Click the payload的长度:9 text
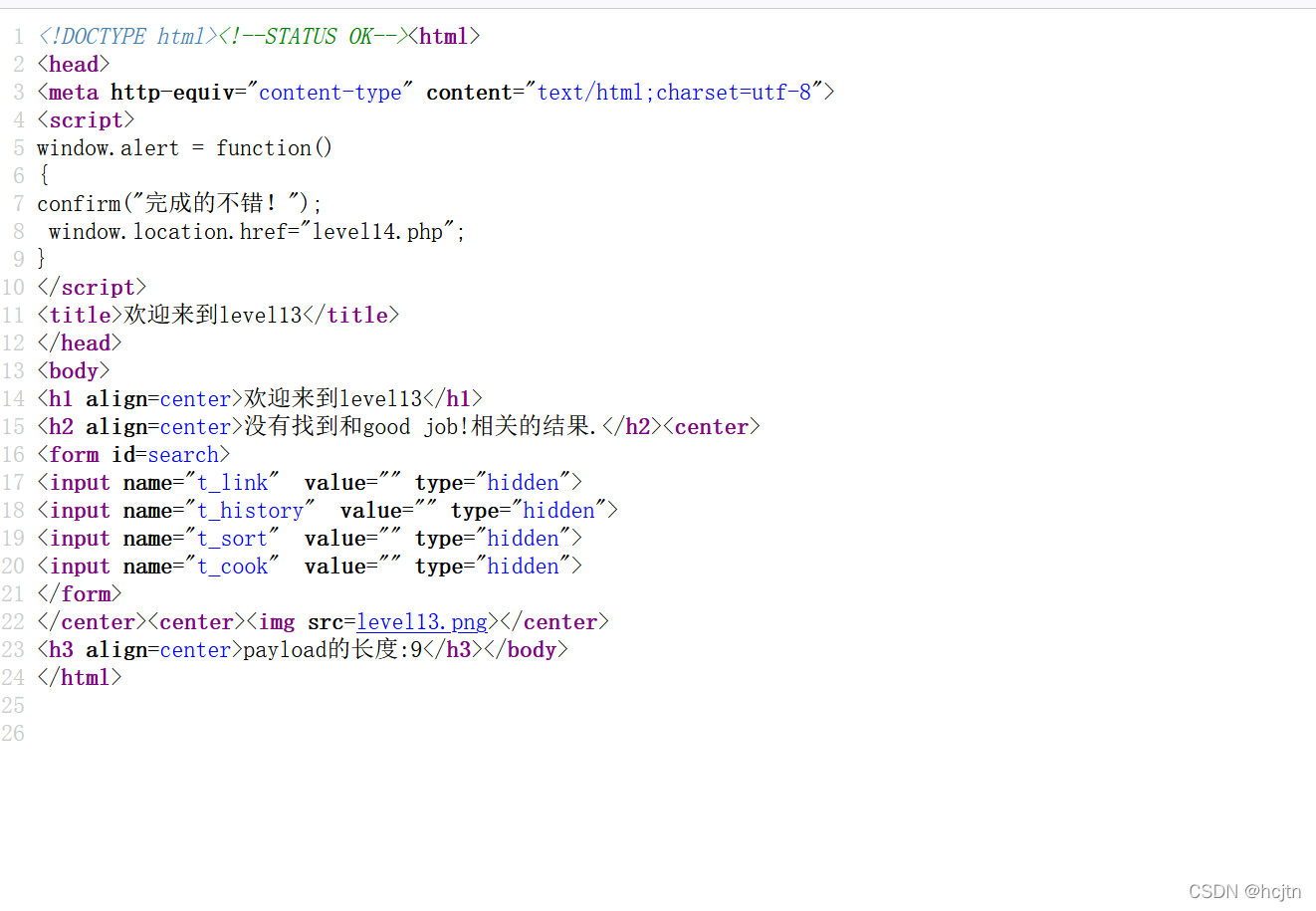 (x=333, y=650)
